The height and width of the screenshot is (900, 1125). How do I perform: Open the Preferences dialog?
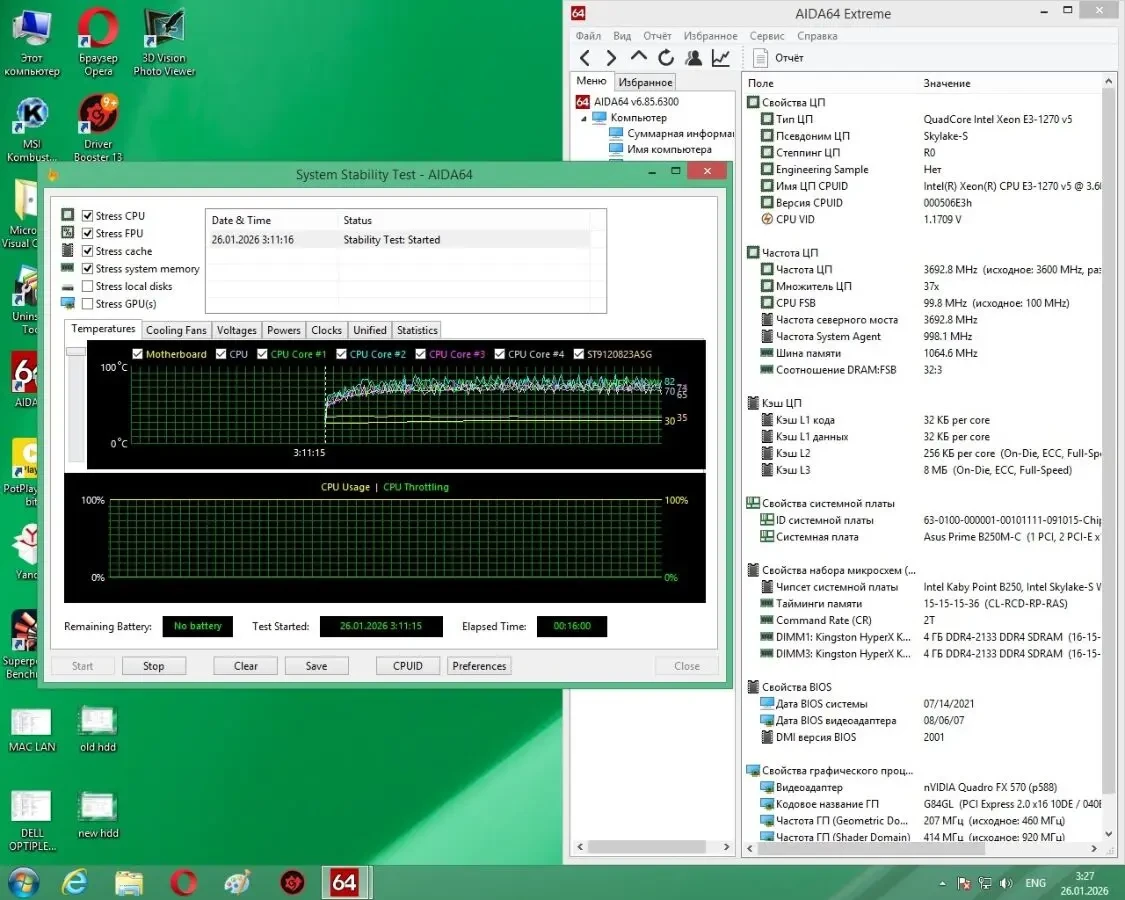click(479, 665)
